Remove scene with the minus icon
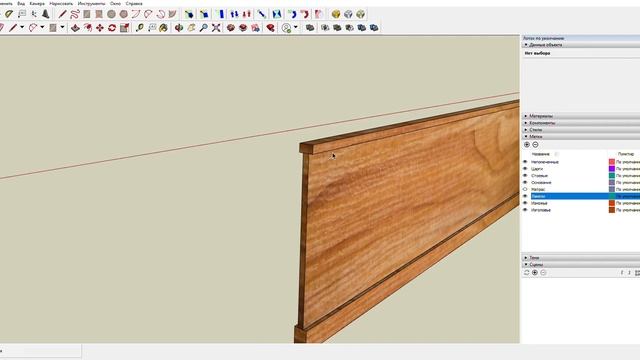The width and height of the screenshot is (640, 360). (x=543, y=273)
